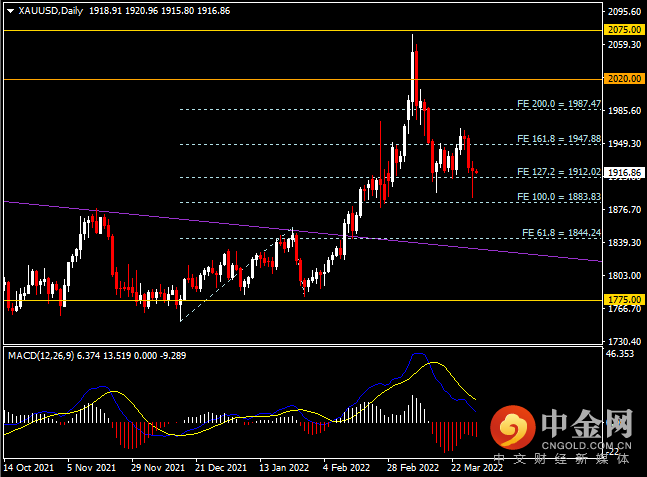Click the FE 61.8 = 1844.24 label
The image size is (647, 477).
(x=562, y=233)
